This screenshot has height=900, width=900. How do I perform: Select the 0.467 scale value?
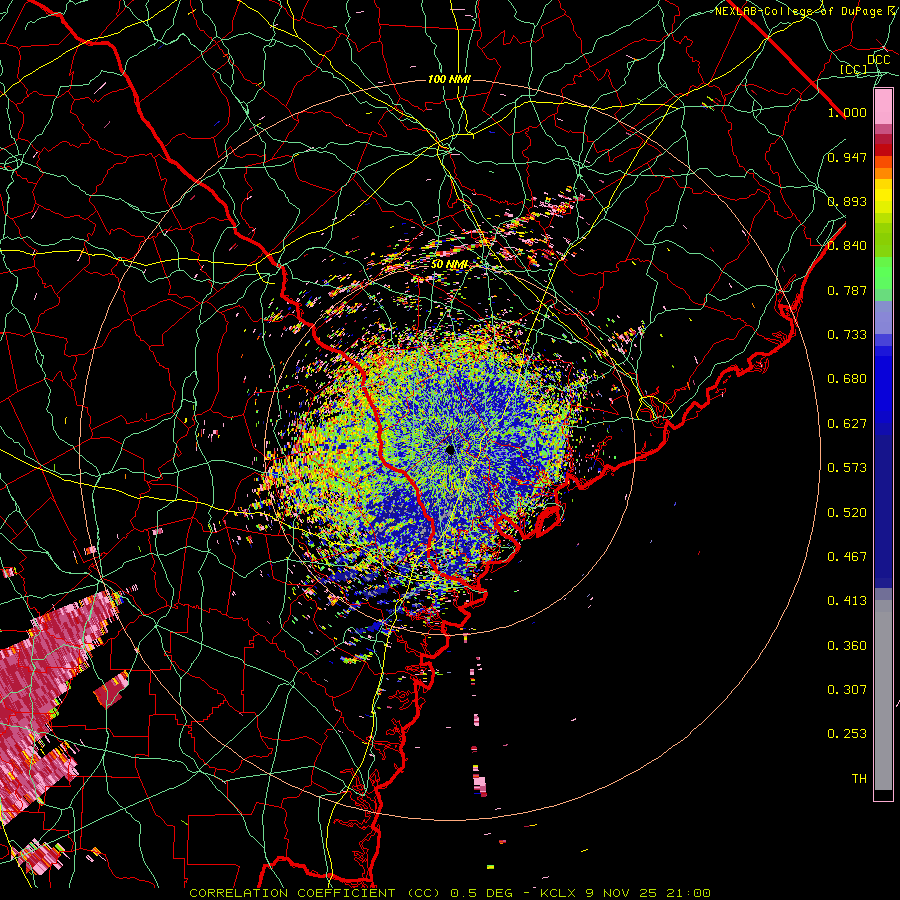pyautogui.click(x=847, y=557)
